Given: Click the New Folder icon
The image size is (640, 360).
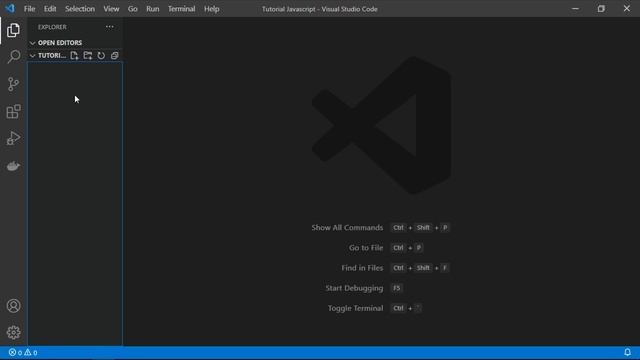Looking at the screenshot, I should pos(88,56).
